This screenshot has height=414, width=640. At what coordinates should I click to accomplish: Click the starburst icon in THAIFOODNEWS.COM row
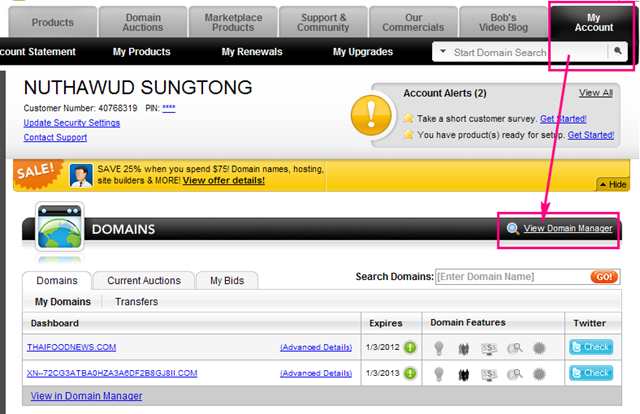coord(539,348)
